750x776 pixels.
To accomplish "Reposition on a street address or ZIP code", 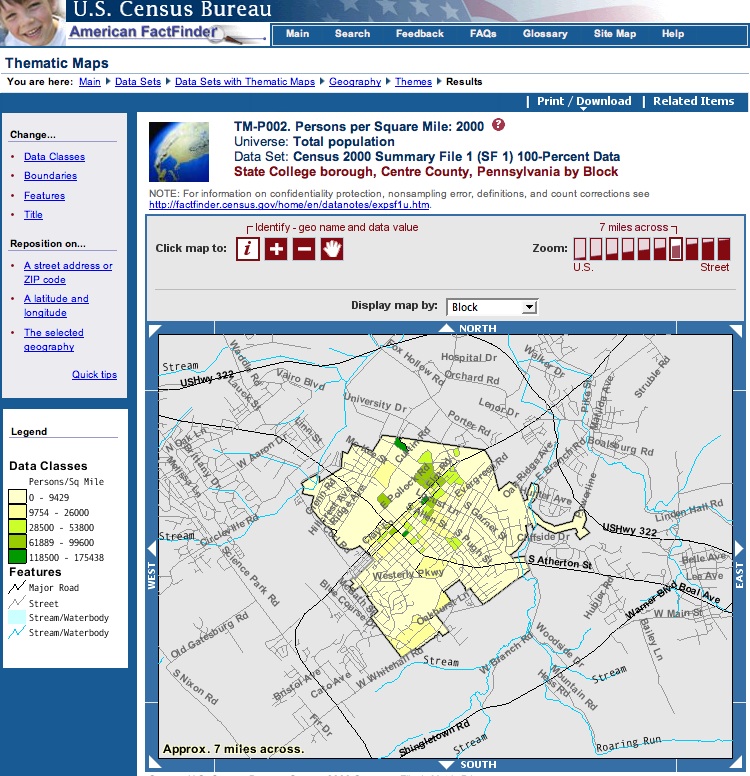I will [x=68, y=272].
